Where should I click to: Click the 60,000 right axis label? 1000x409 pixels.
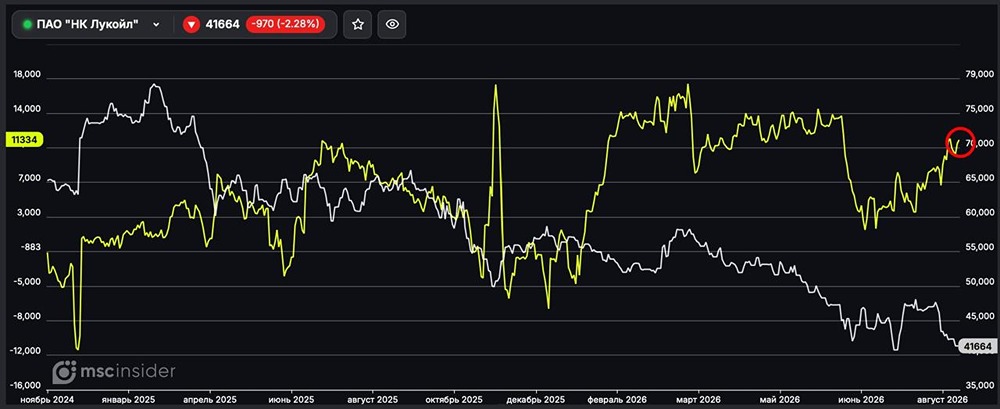(x=981, y=213)
